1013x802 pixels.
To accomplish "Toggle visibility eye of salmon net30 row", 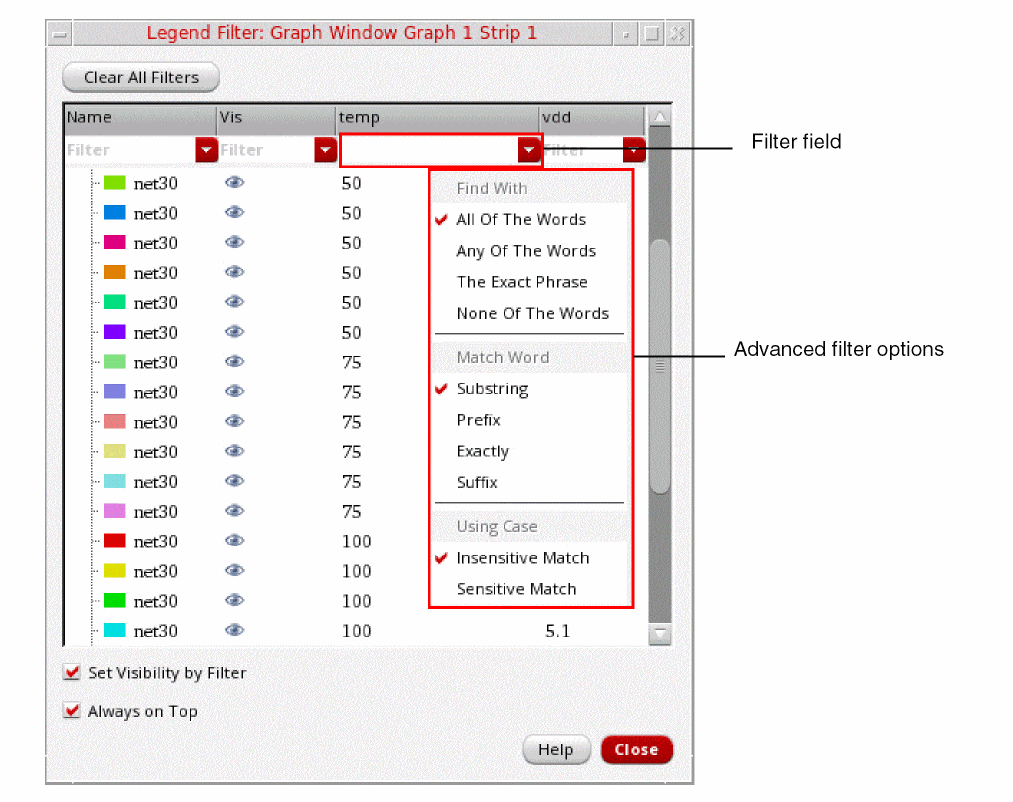I will point(235,421).
